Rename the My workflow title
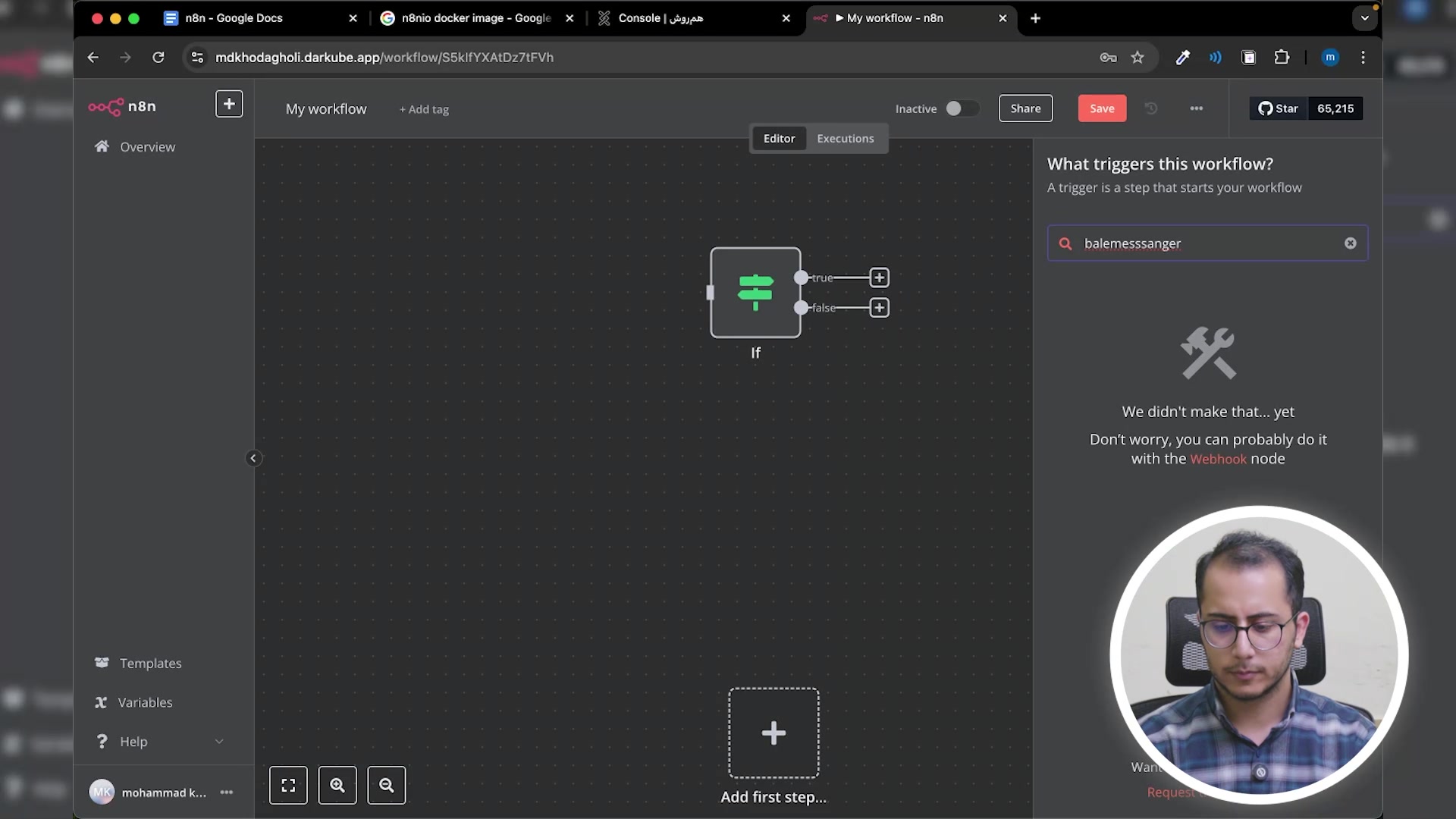The width and height of the screenshot is (1456, 819). (326, 108)
